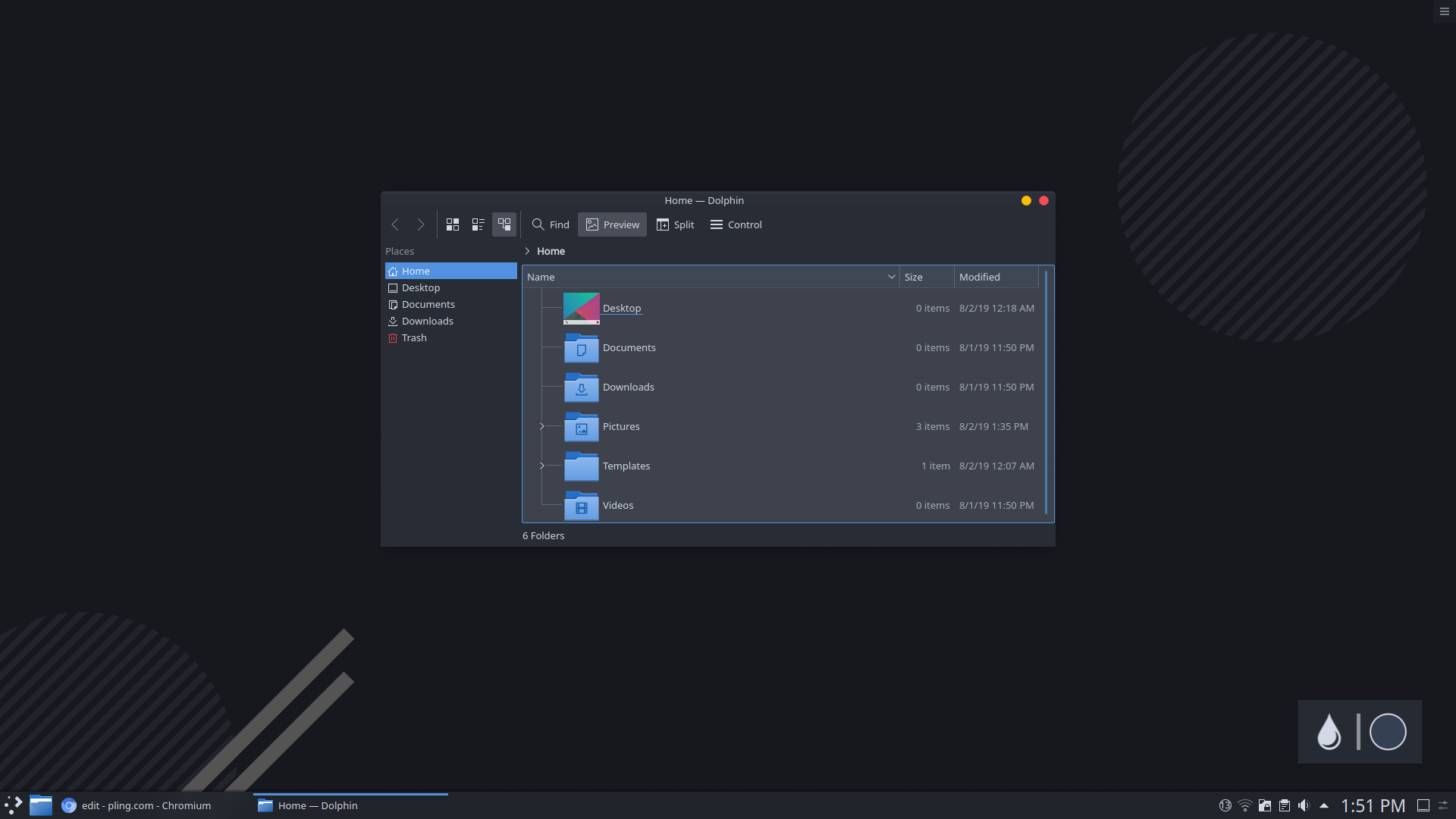
Task: Select Documents in the Places panel
Action: click(451, 304)
